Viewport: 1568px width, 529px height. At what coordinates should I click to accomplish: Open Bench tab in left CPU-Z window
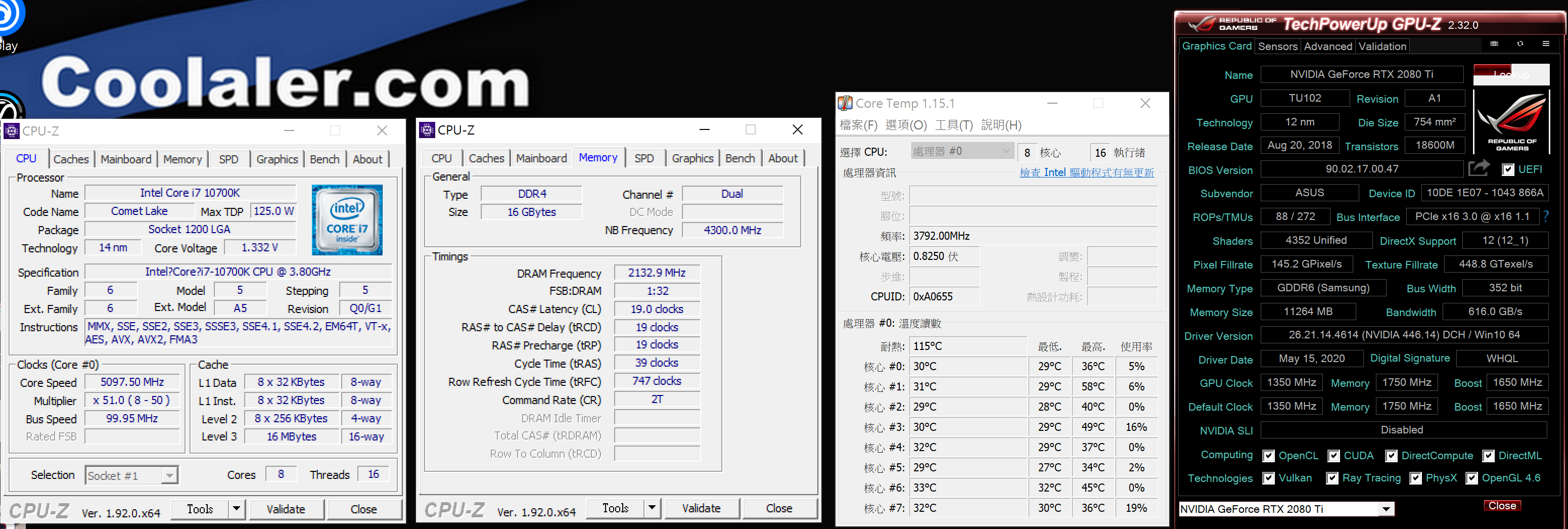[x=325, y=159]
